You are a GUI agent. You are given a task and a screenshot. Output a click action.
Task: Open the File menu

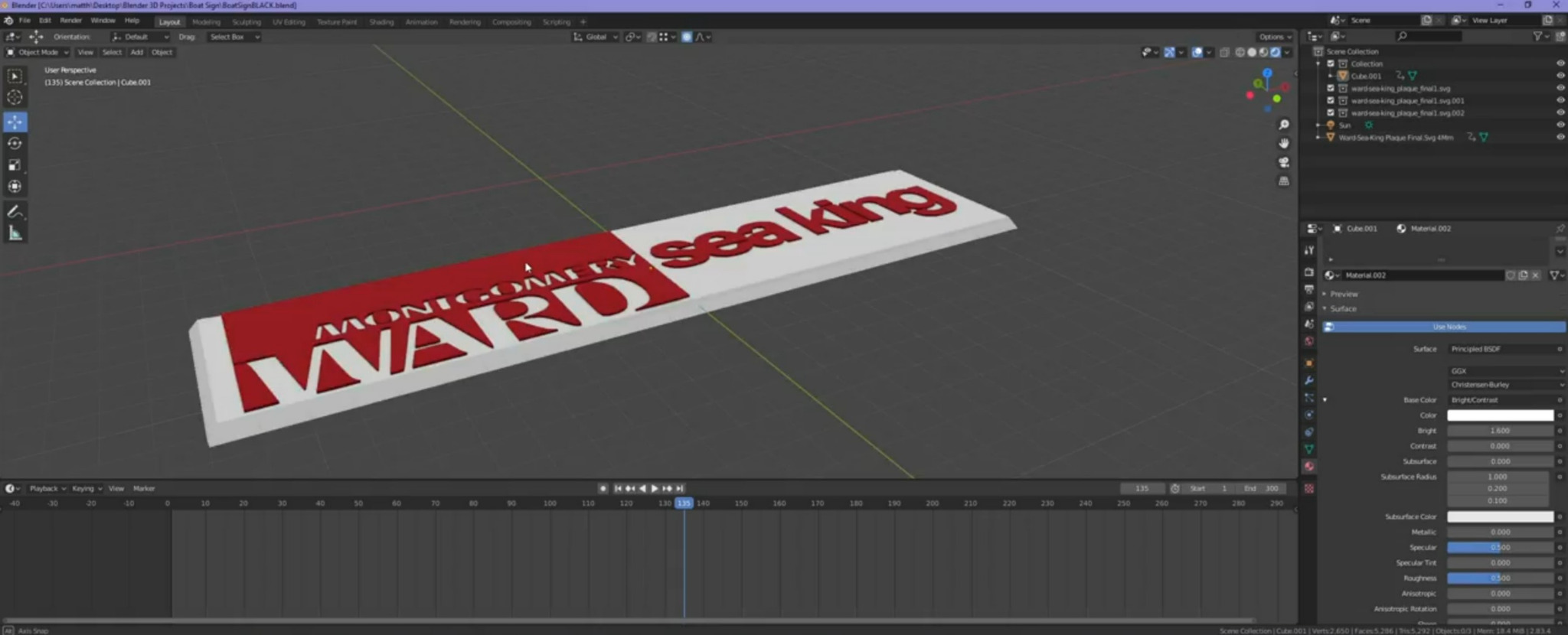24,21
